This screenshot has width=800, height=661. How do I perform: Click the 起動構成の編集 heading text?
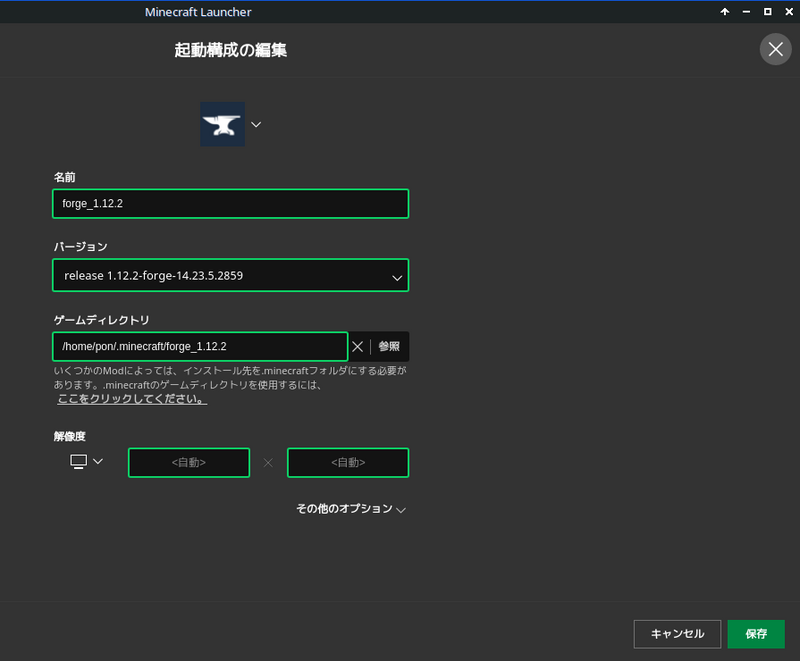tap(231, 50)
